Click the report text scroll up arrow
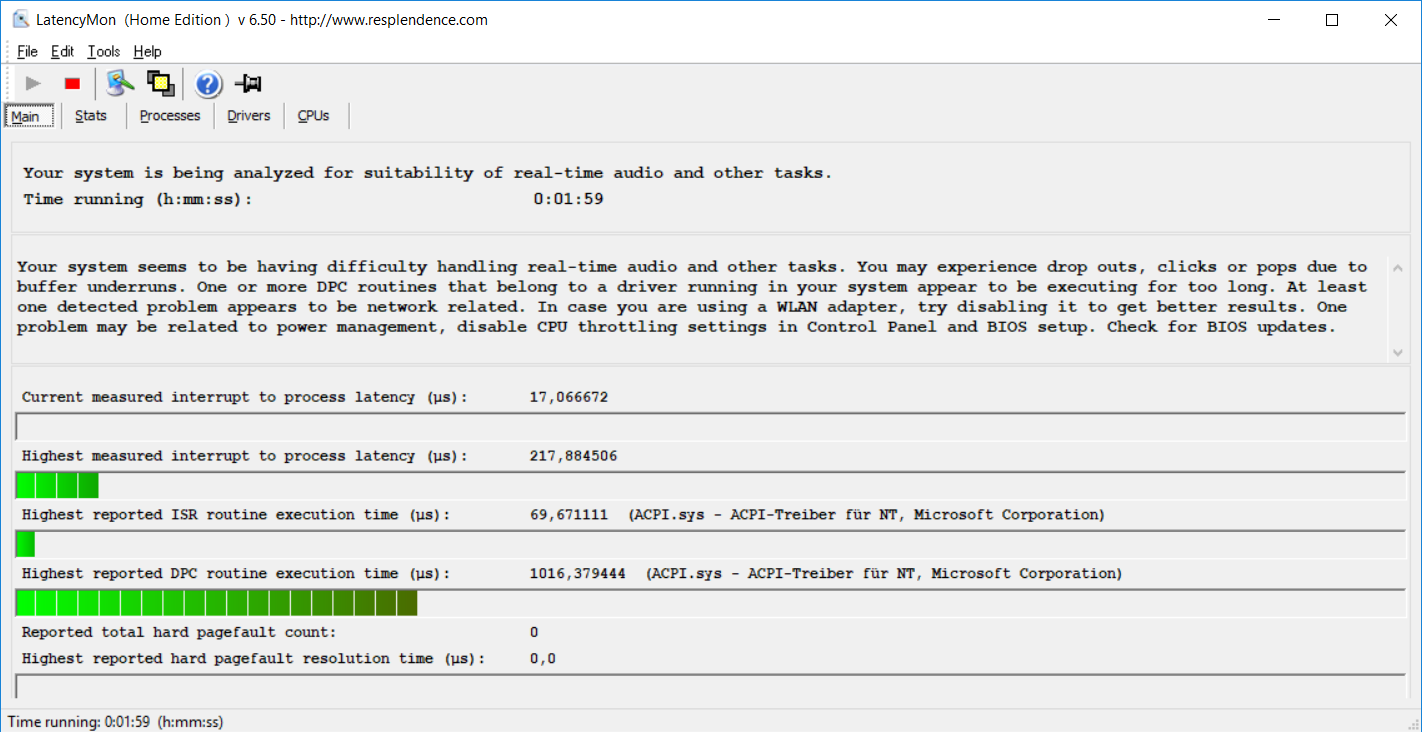 point(1398,267)
